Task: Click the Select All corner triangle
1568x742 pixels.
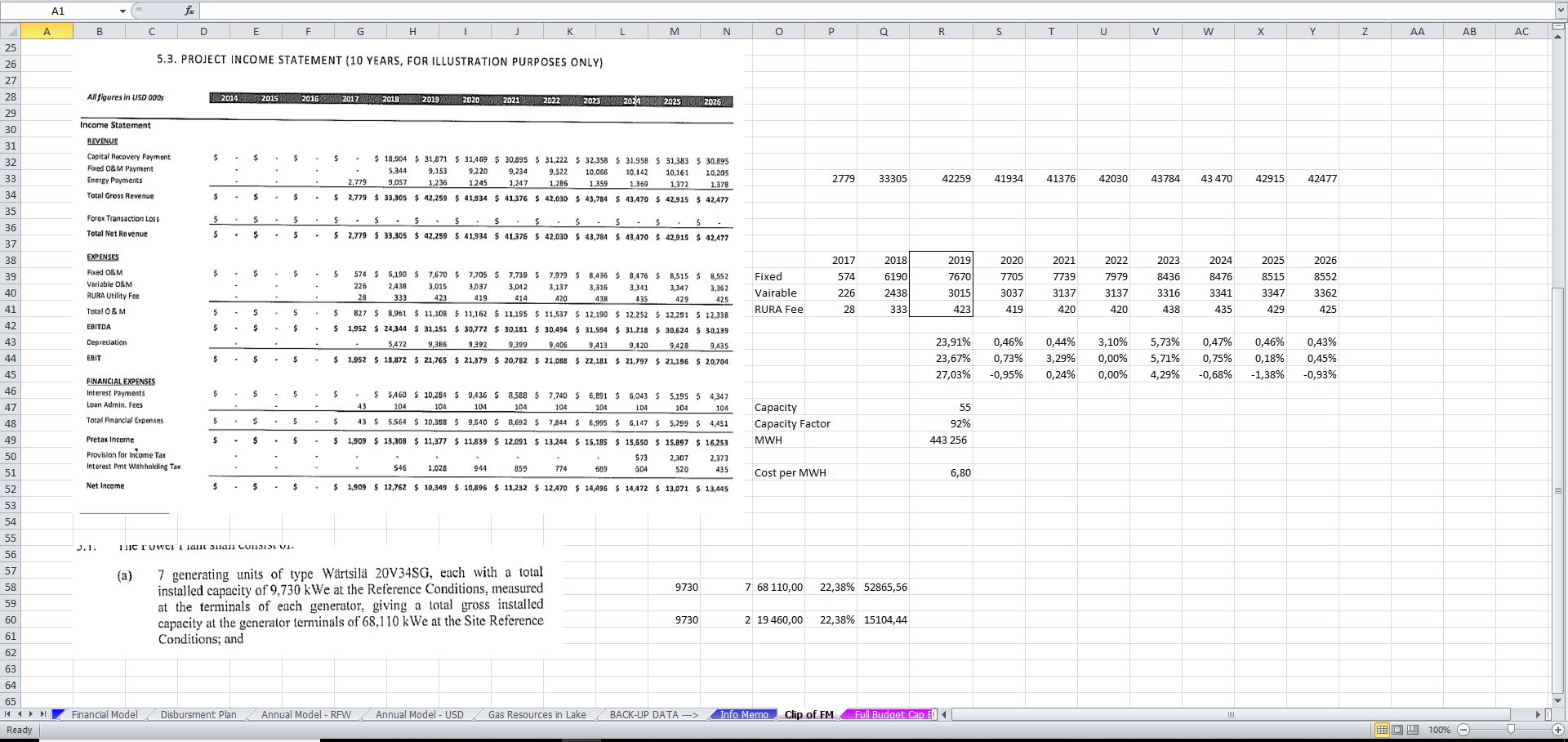Action: click(10, 31)
